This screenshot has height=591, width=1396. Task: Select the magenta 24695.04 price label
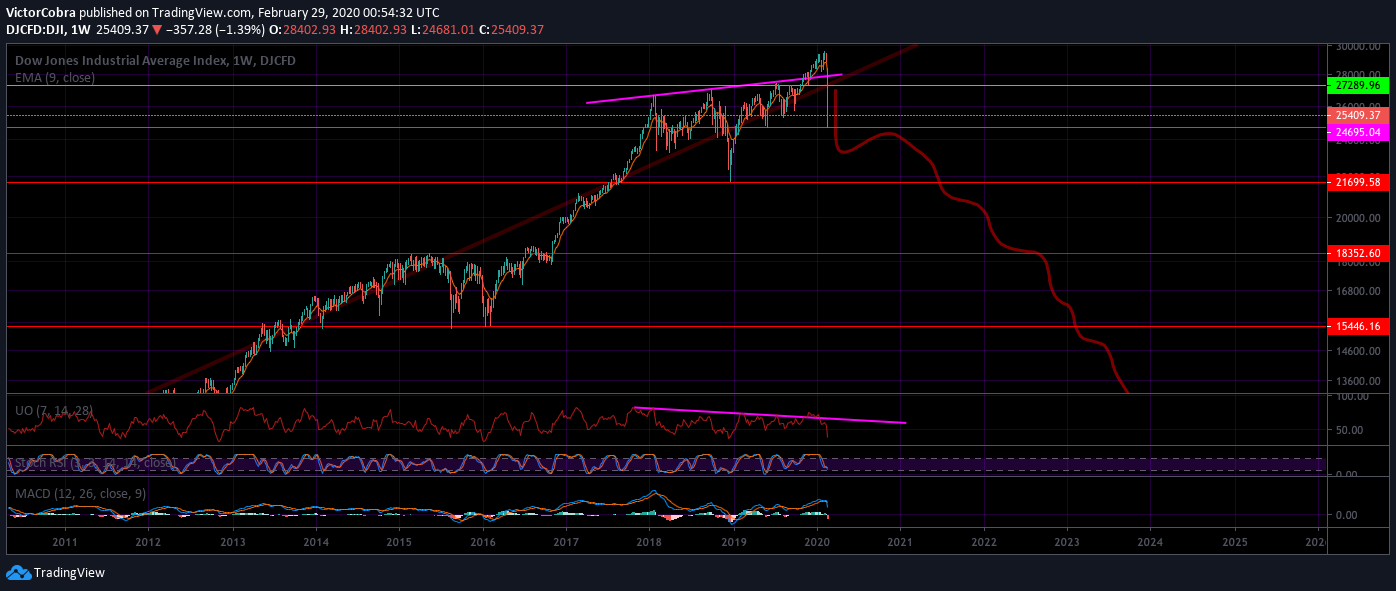point(1358,132)
